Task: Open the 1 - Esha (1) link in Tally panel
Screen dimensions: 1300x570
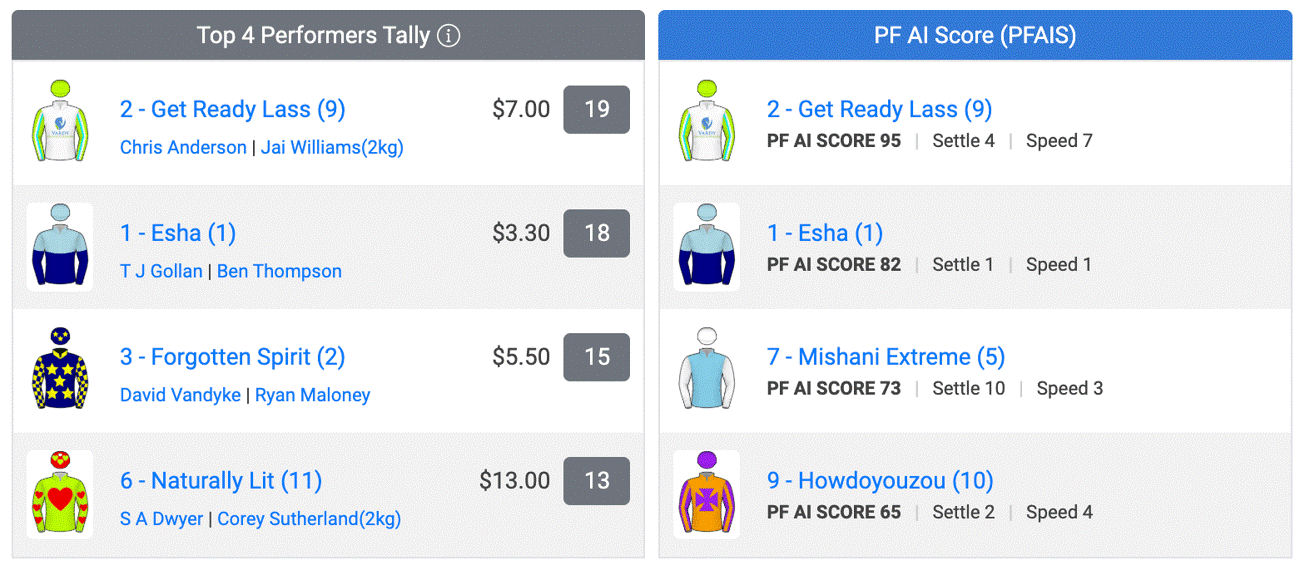Action: click(x=178, y=233)
